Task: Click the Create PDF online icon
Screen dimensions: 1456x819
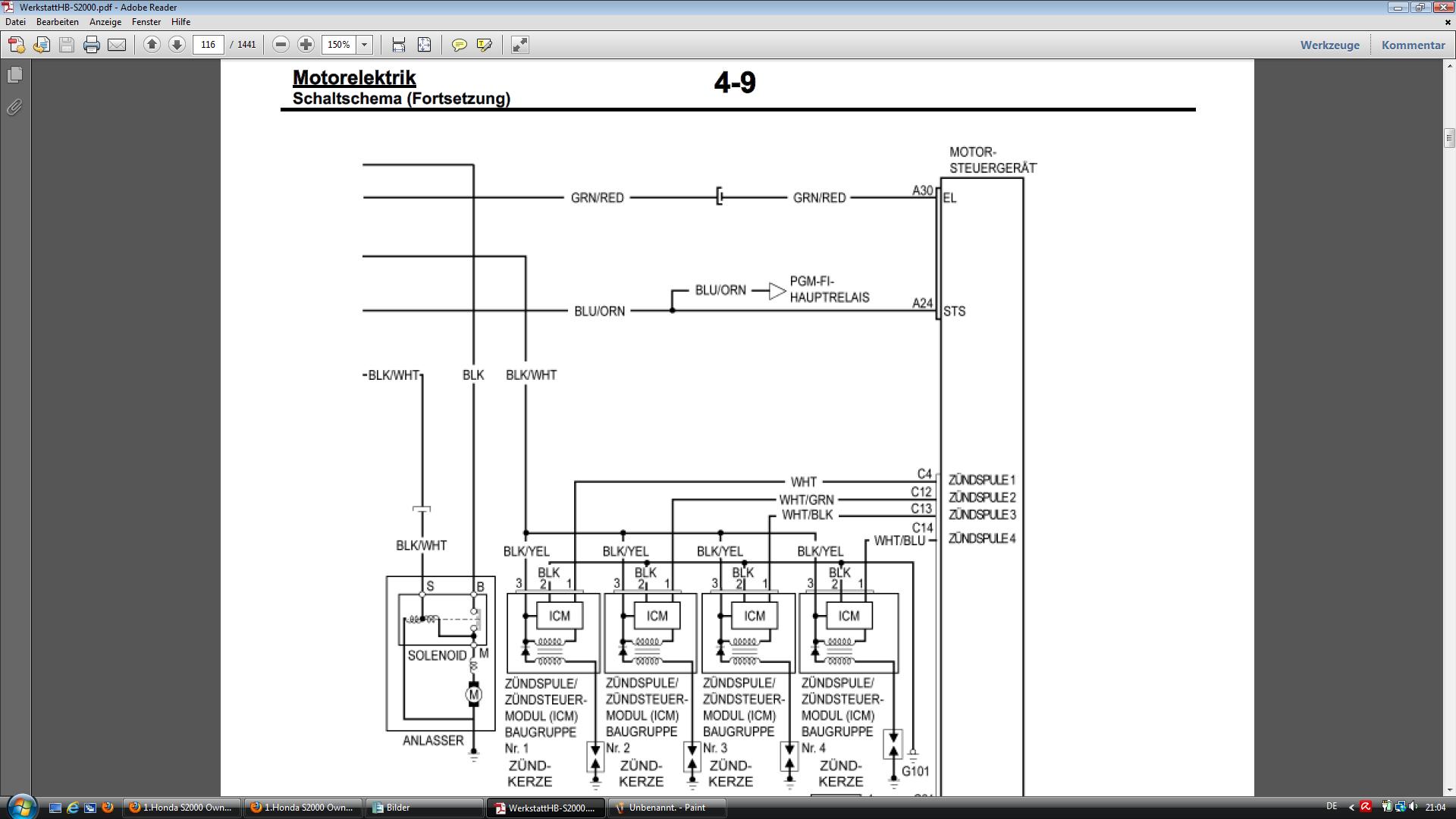Action: (17, 45)
